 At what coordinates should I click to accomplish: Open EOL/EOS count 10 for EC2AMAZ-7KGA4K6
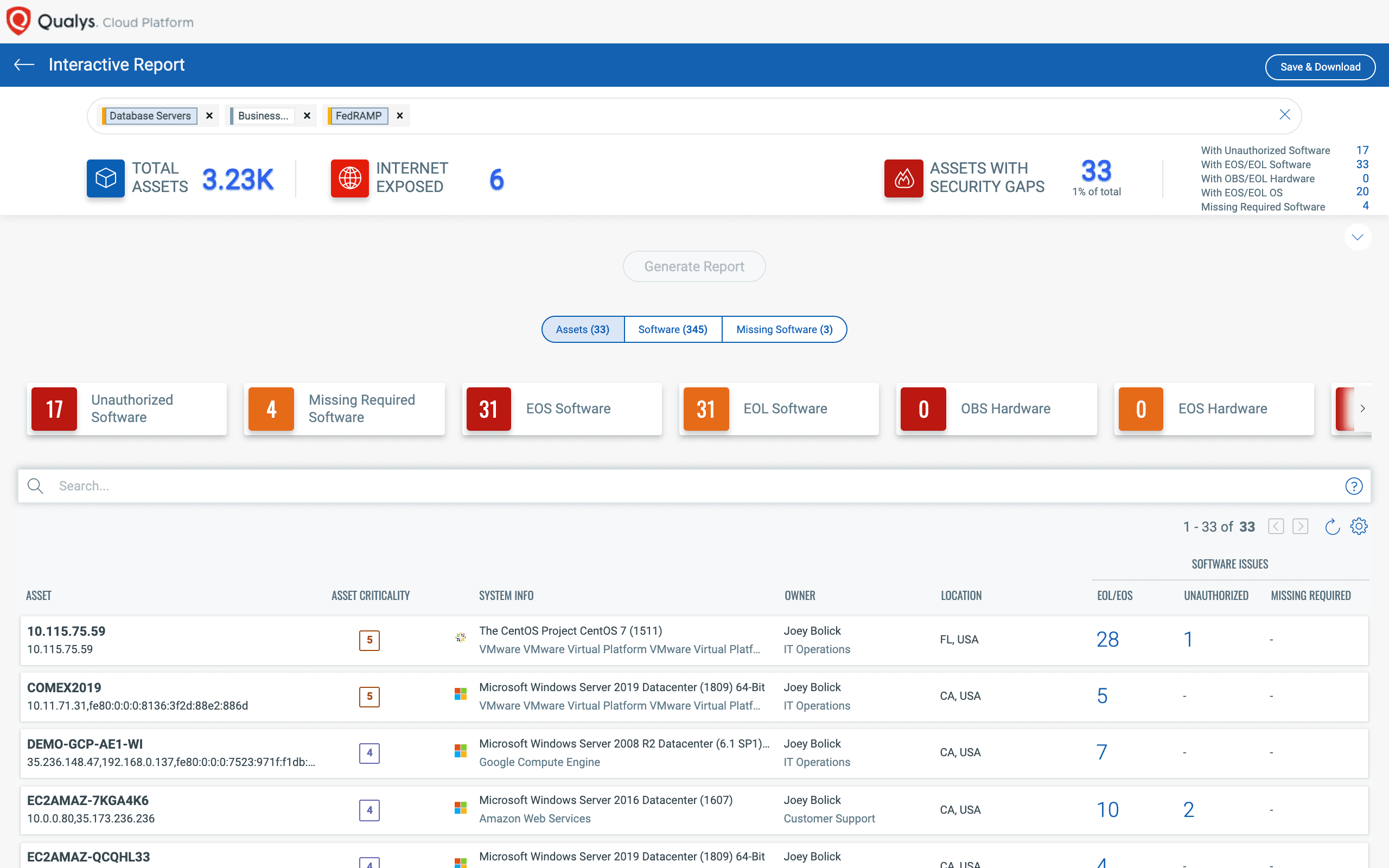click(1107, 809)
